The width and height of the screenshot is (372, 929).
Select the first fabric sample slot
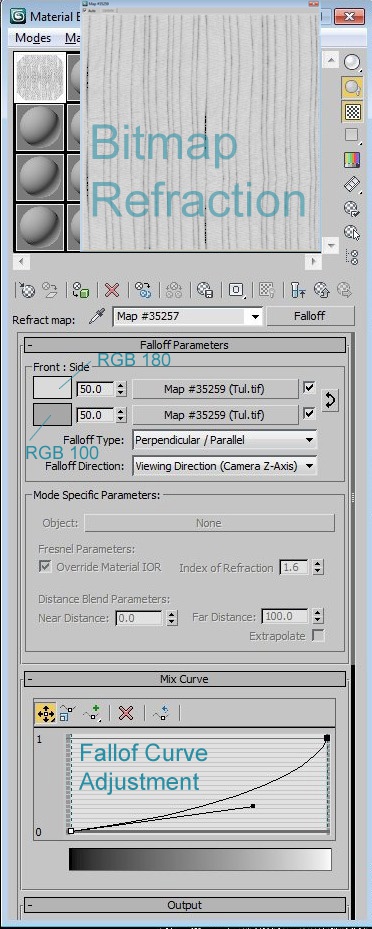pos(40,77)
